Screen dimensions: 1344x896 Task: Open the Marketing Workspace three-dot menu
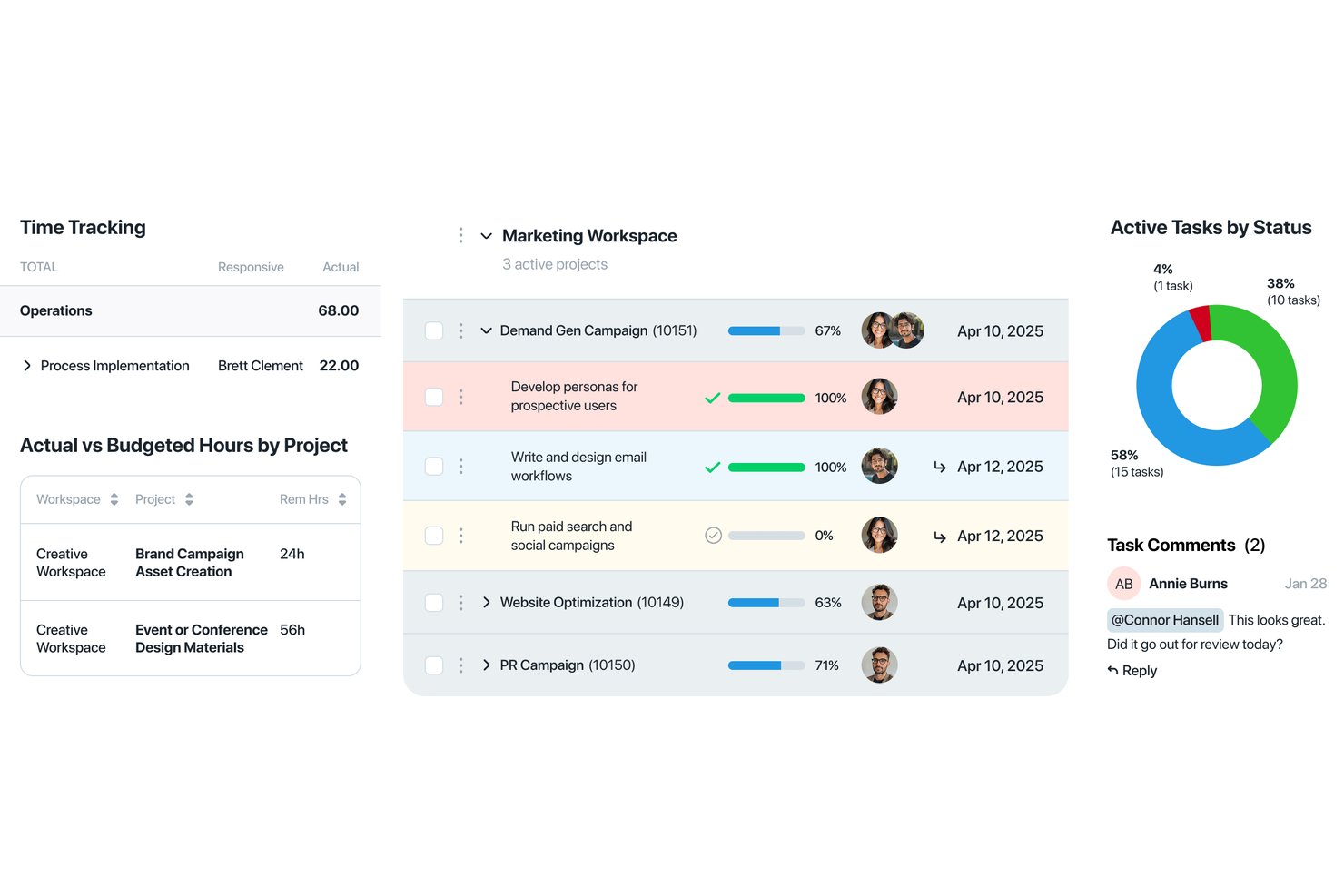coord(460,236)
